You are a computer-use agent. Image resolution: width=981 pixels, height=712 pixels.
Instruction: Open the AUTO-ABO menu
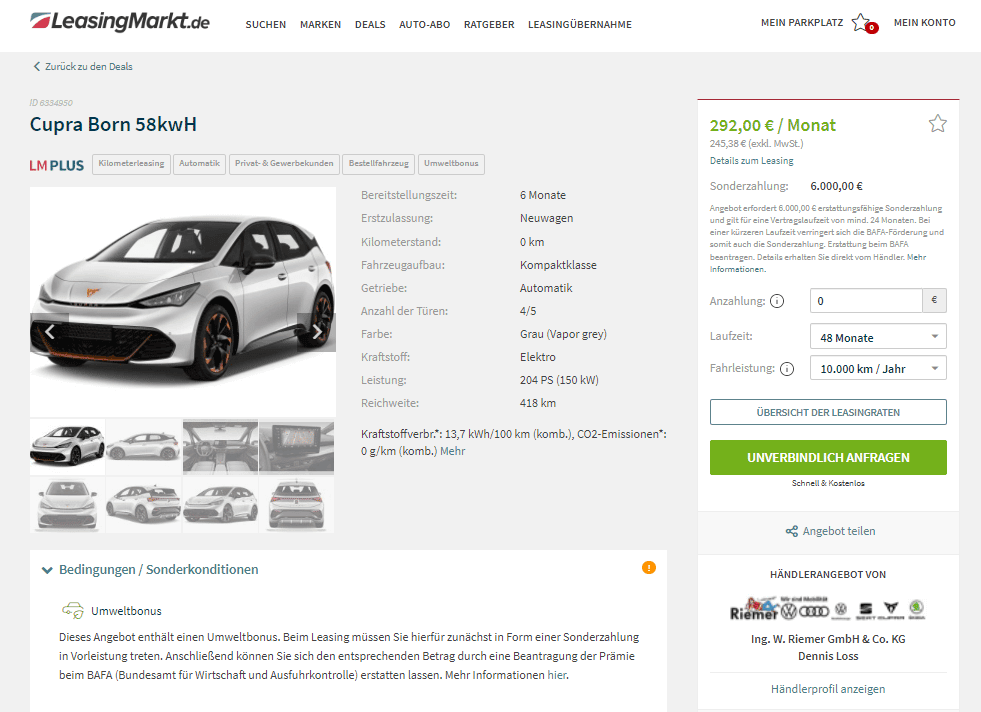pyautogui.click(x=425, y=24)
